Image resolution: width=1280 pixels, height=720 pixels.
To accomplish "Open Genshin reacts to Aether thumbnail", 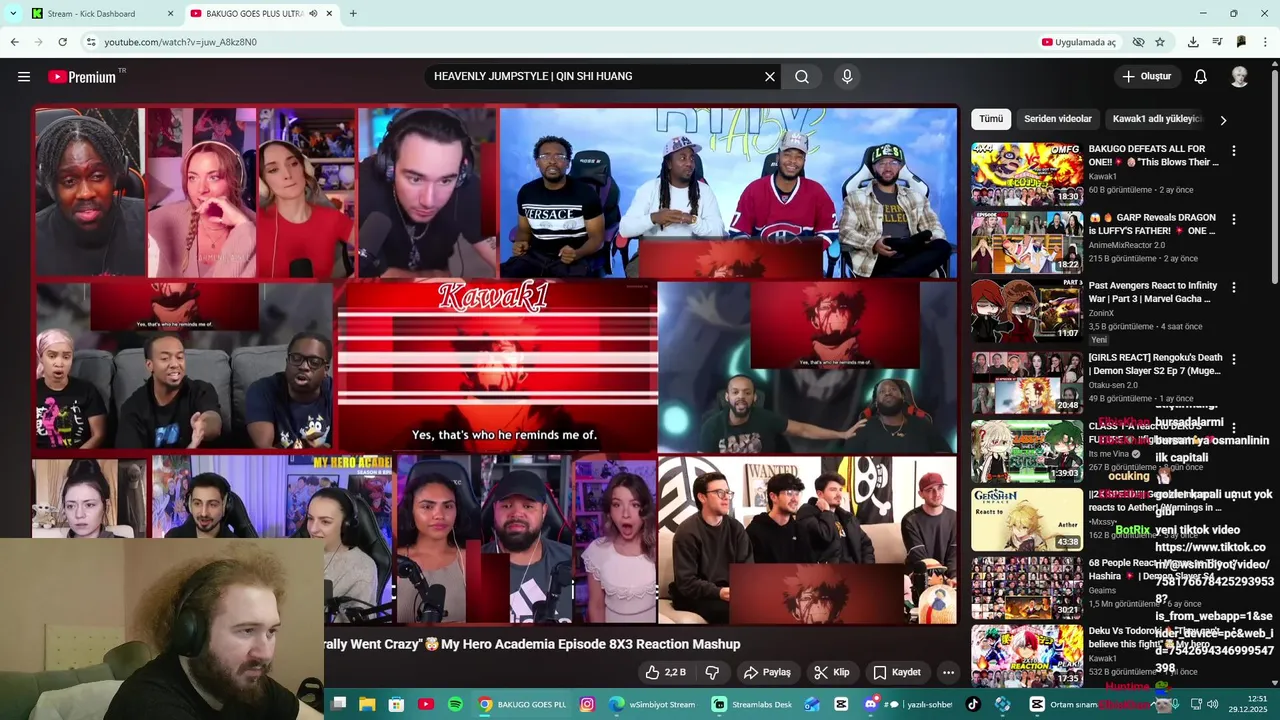I will coord(1027,519).
